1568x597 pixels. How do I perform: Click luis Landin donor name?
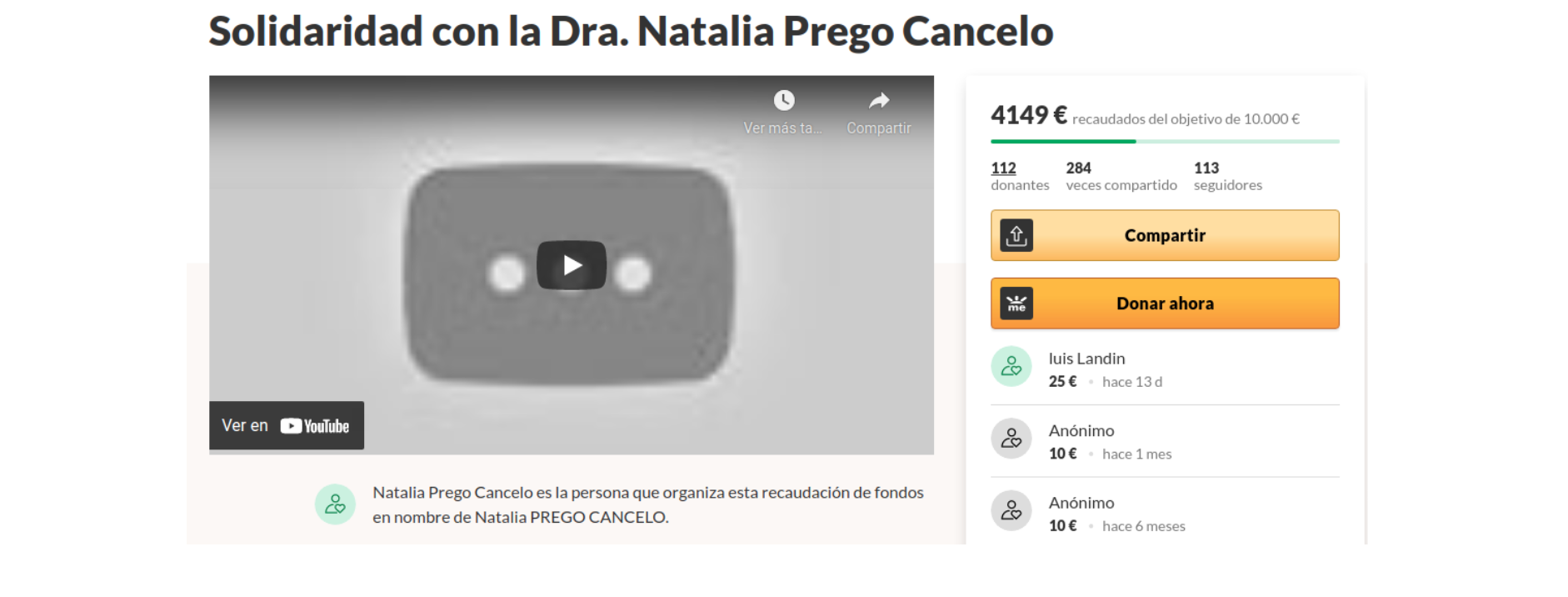1086,359
